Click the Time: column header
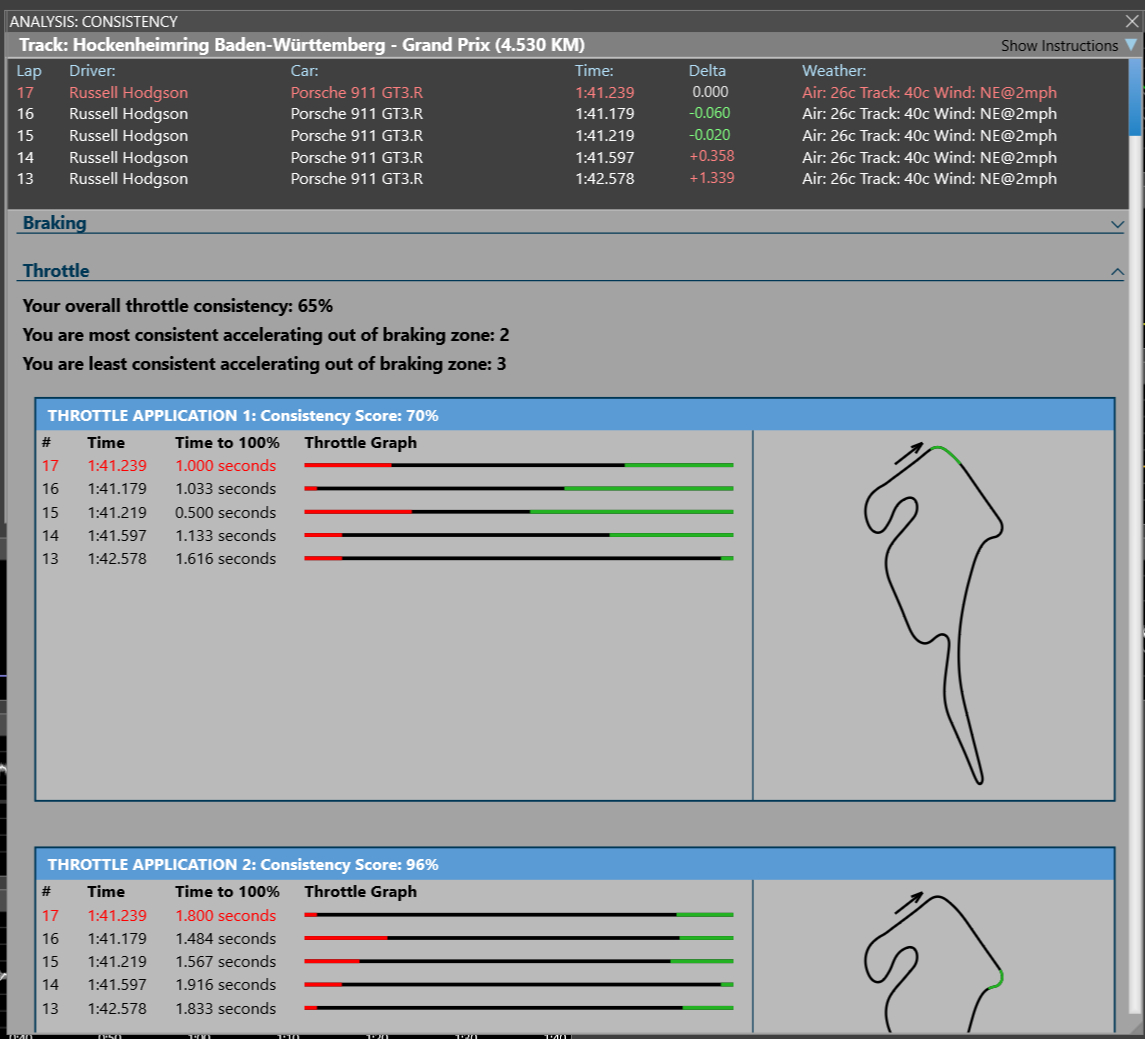 [594, 71]
